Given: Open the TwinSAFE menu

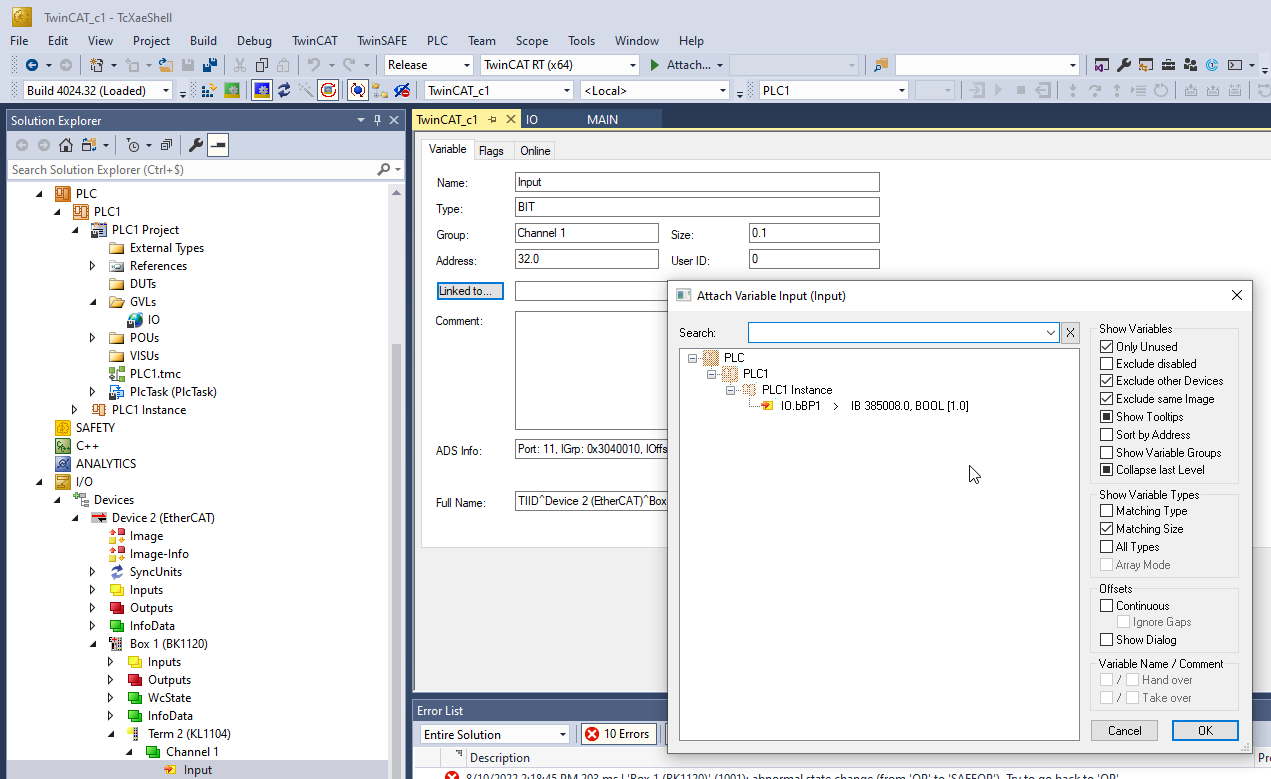Looking at the screenshot, I should (x=381, y=41).
